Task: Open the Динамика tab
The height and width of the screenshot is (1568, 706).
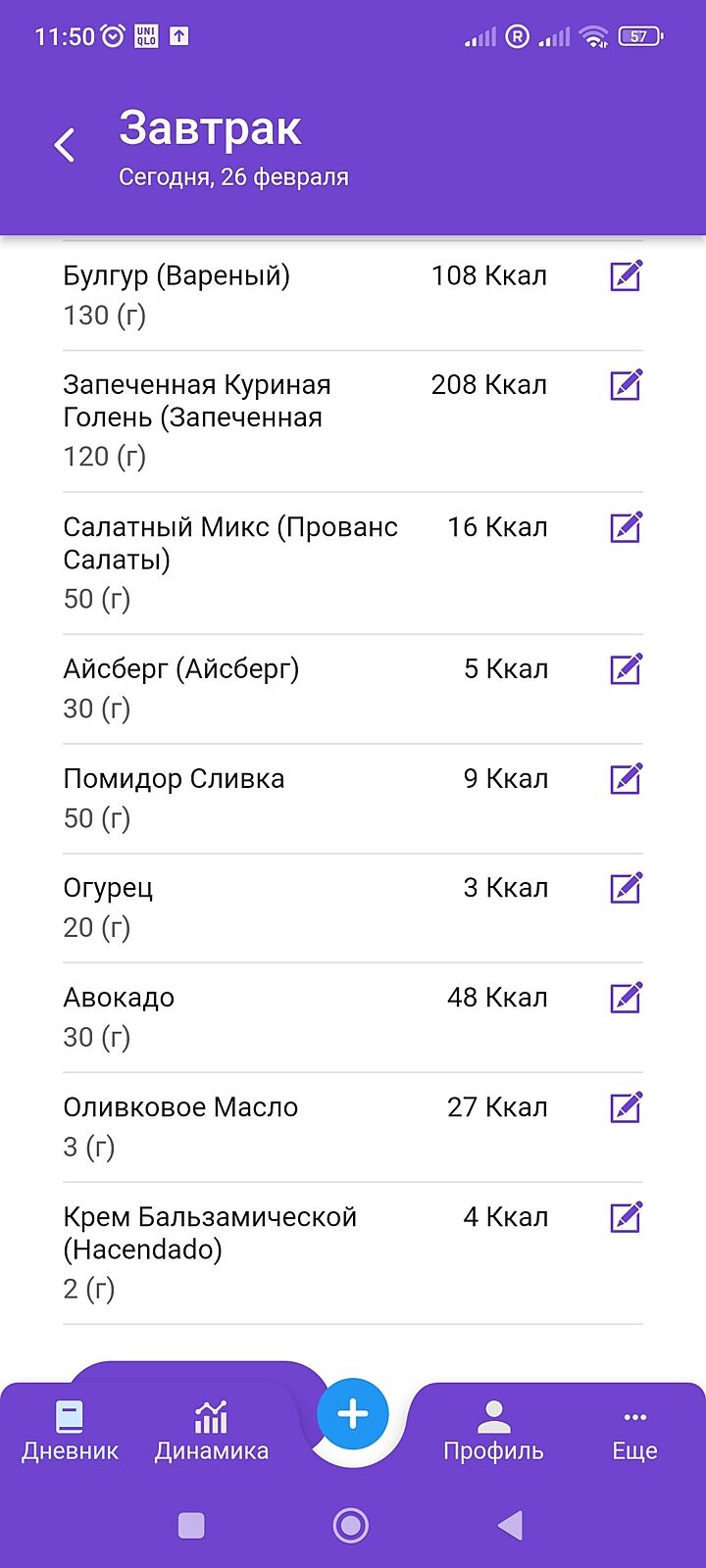Action: click(x=211, y=1432)
